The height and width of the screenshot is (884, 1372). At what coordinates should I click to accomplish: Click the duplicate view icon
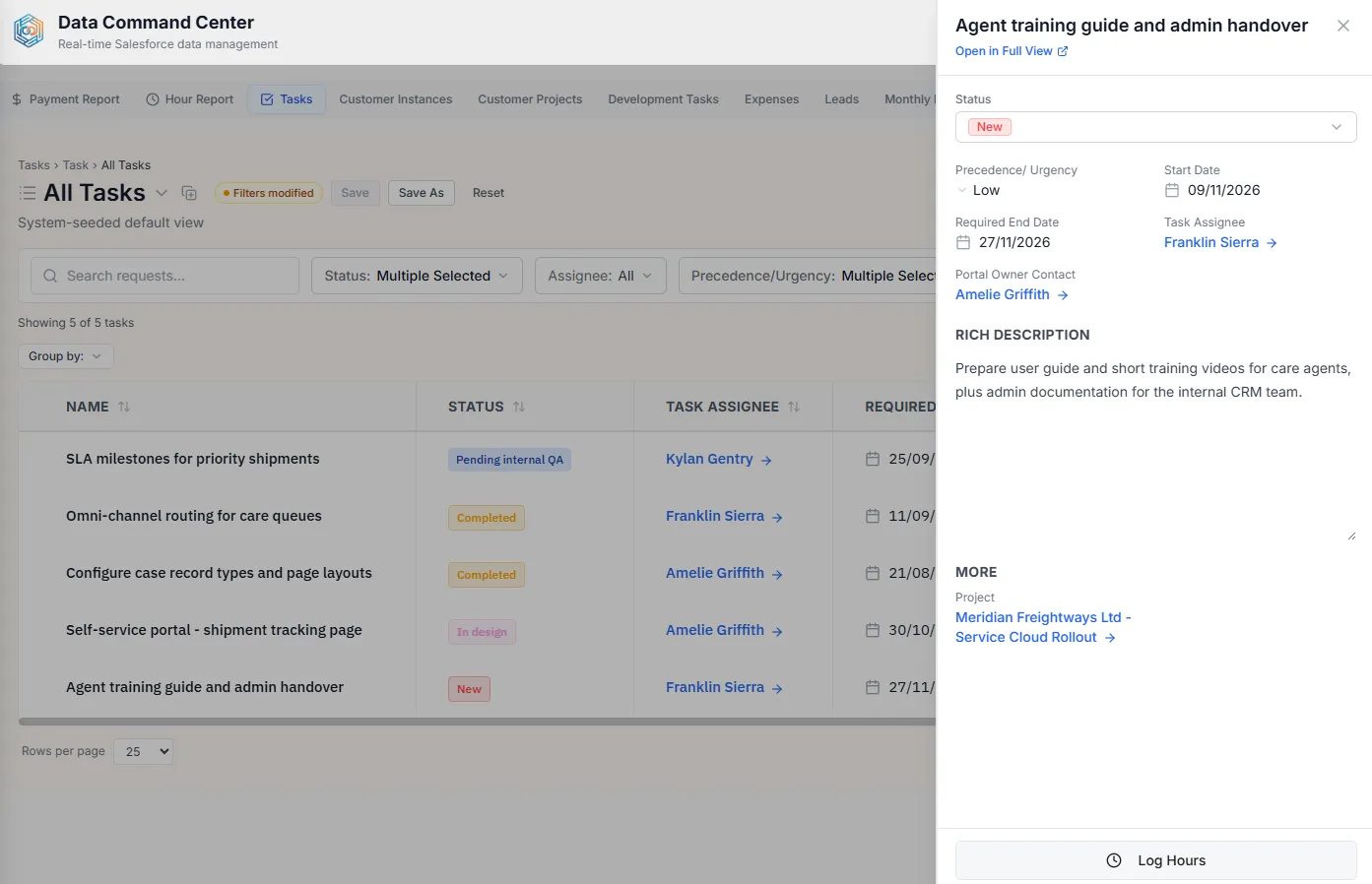click(189, 193)
